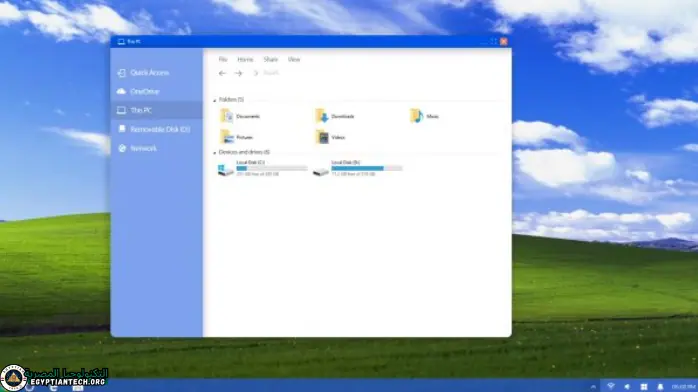The height and width of the screenshot is (392, 698).
Task: Open the File menu
Action: coord(223,59)
